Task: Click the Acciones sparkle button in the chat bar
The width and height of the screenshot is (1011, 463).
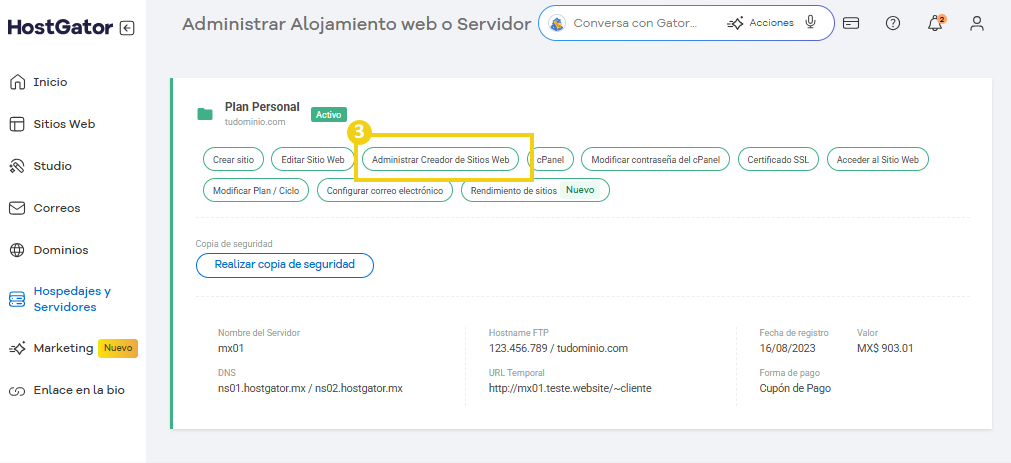Action: pyautogui.click(x=761, y=23)
